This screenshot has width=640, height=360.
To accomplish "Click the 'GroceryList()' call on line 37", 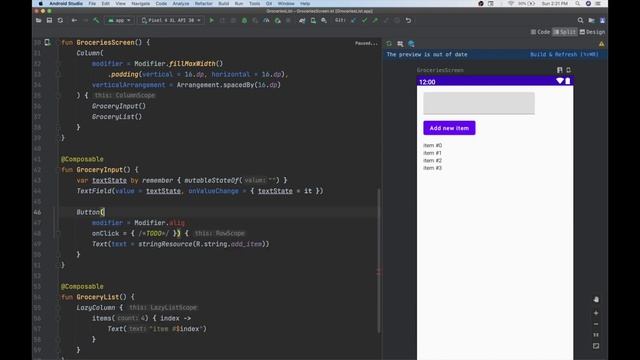I will pyautogui.click(x=117, y=117).
